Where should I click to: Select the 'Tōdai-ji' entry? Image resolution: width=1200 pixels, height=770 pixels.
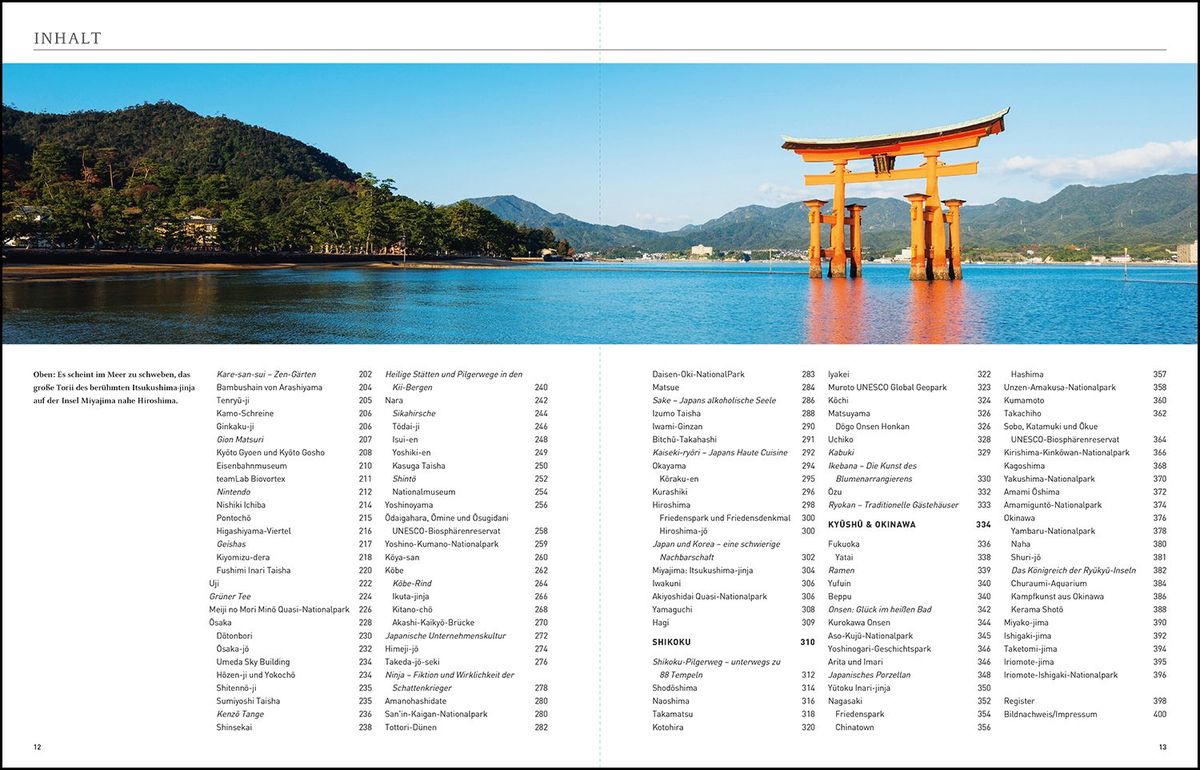(x=406, y=426)
